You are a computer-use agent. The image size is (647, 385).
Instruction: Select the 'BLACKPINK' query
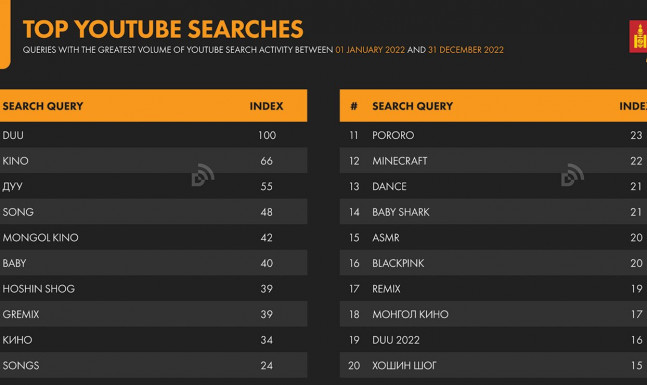point(398,263)
